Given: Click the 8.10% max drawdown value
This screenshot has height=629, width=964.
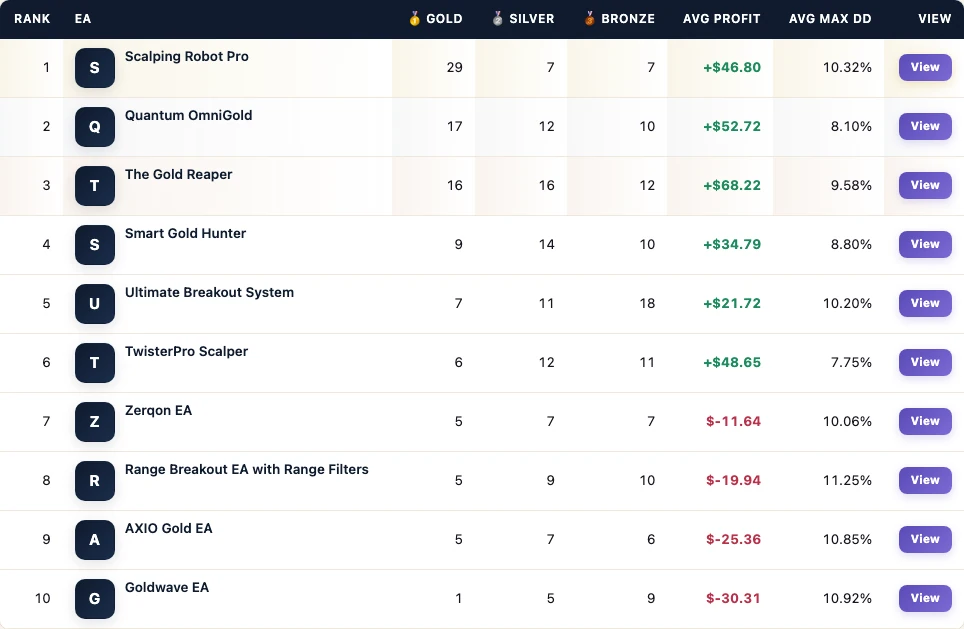Looking at the screenshot, I should (851, 127).
